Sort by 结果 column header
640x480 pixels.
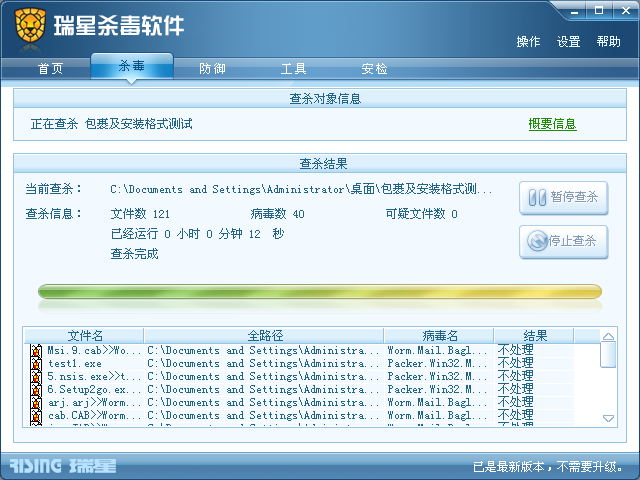point(534,336)
